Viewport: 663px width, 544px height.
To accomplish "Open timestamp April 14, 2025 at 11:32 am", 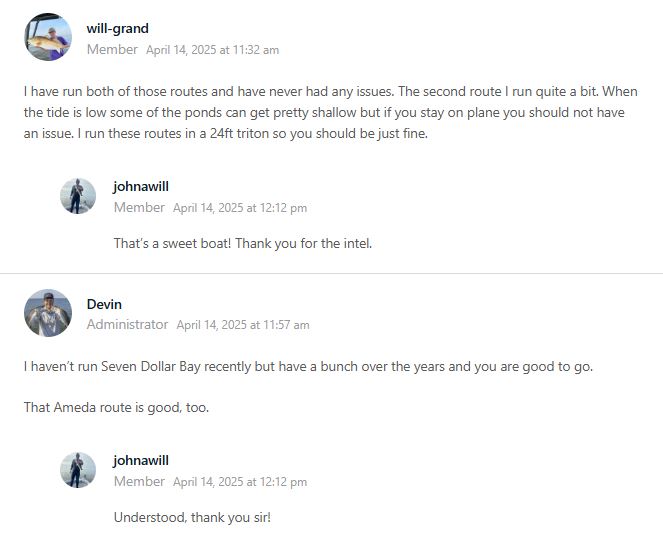I will tap(212, 50).
